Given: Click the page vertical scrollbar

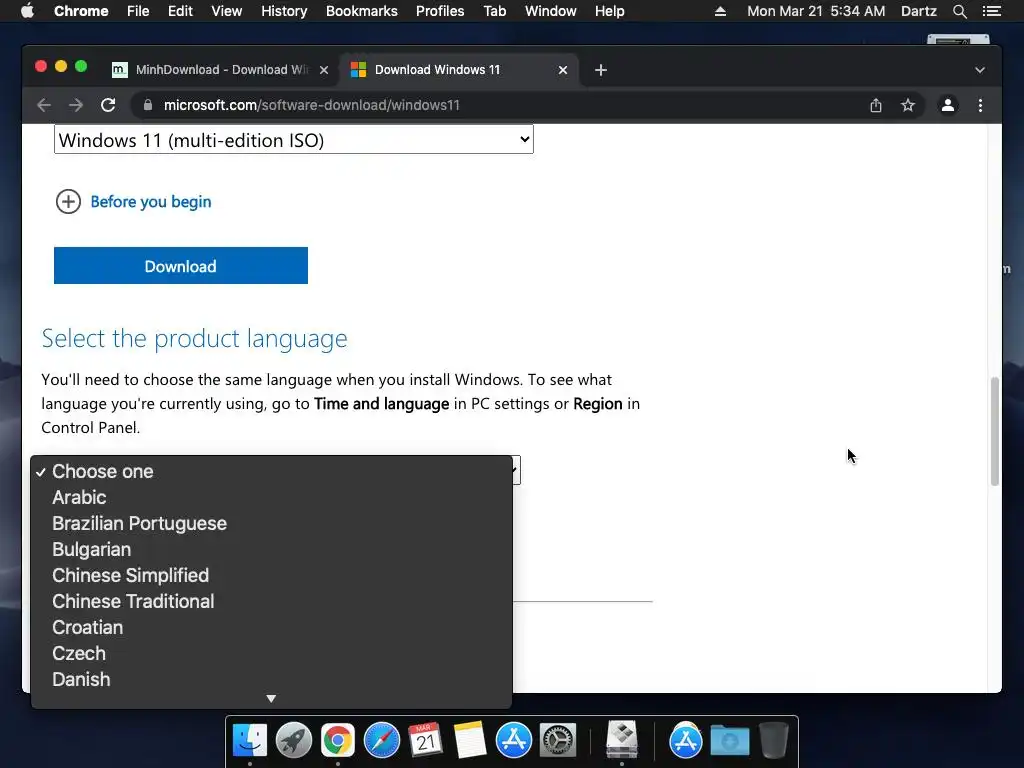Looking at the screenshot, I should click(995, 431).
